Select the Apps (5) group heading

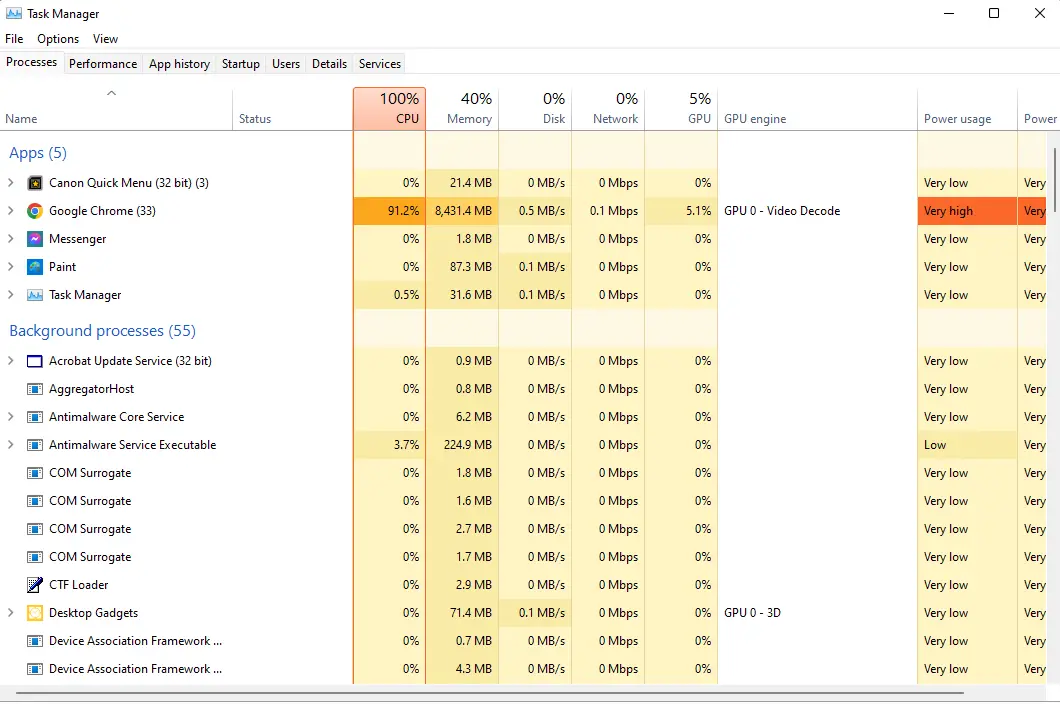click(38, 153)
